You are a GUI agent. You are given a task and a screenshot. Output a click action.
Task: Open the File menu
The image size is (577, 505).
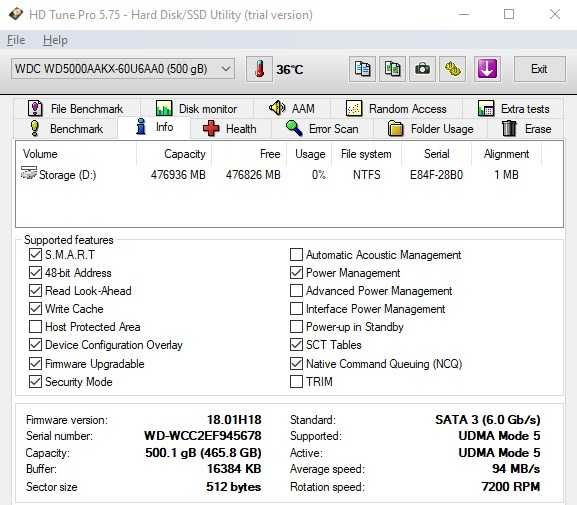coord(16,40)
